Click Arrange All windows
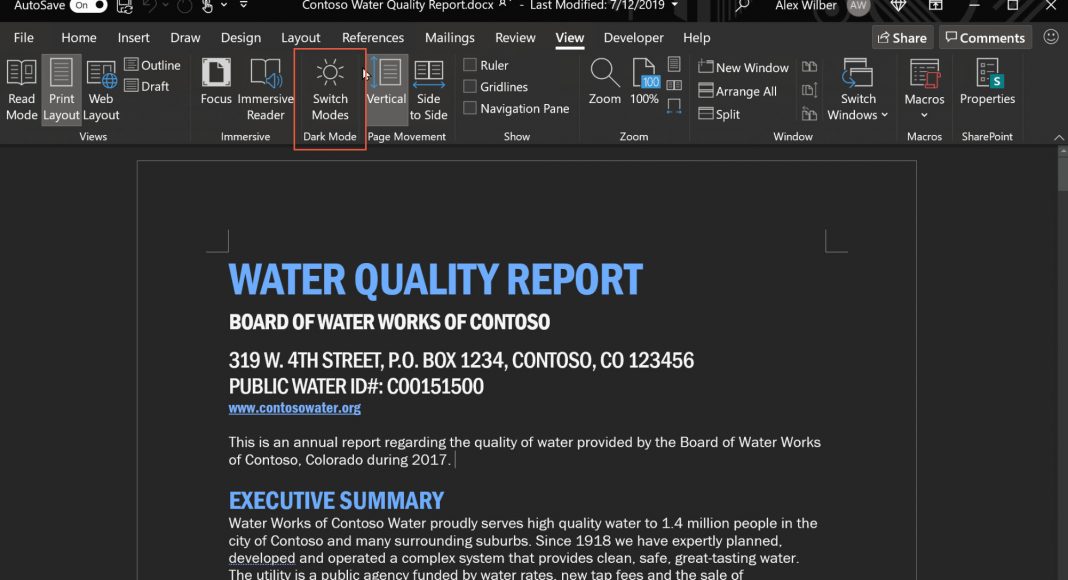The width and height of the screenshot is (1068, 580). click(x=738, y=91)
